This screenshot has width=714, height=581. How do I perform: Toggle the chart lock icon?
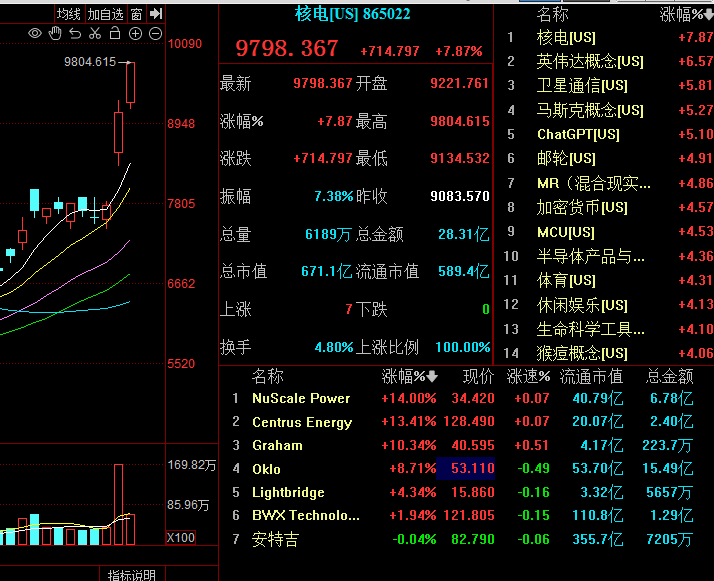pyautogui.click(x=115, y=33)
